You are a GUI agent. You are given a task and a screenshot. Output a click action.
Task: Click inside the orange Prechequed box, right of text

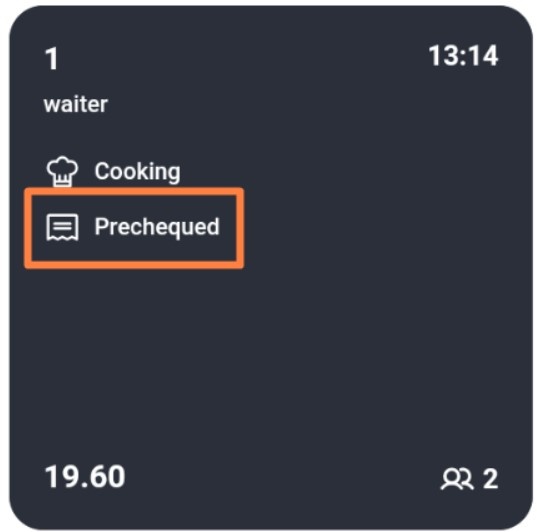pyautogui.click(x=228, y=228)
